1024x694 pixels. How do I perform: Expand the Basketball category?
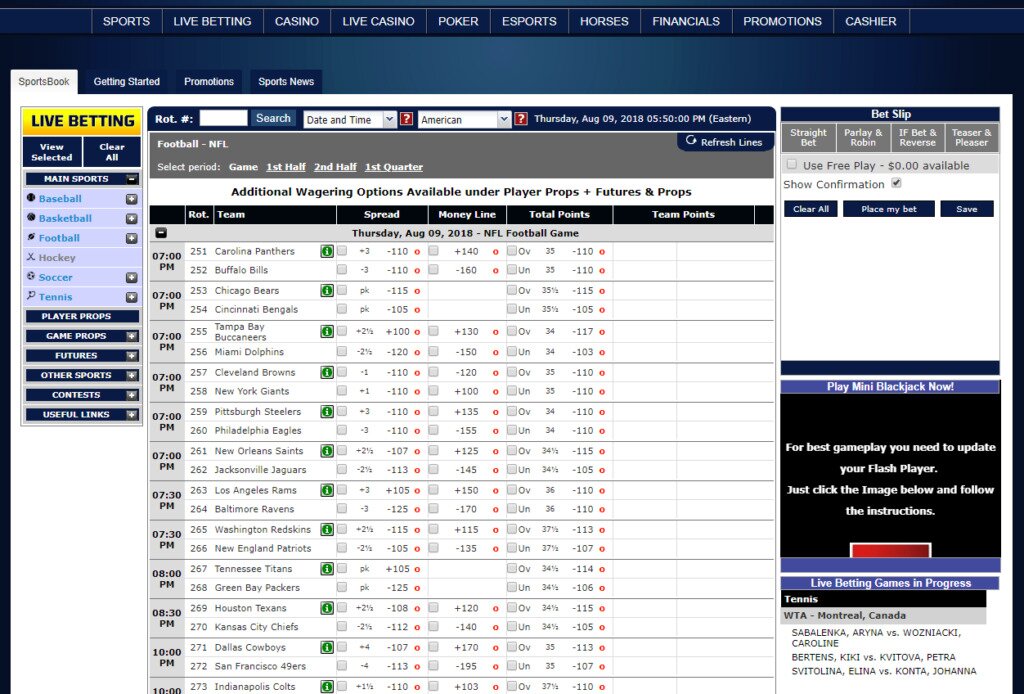click(132, 218)
